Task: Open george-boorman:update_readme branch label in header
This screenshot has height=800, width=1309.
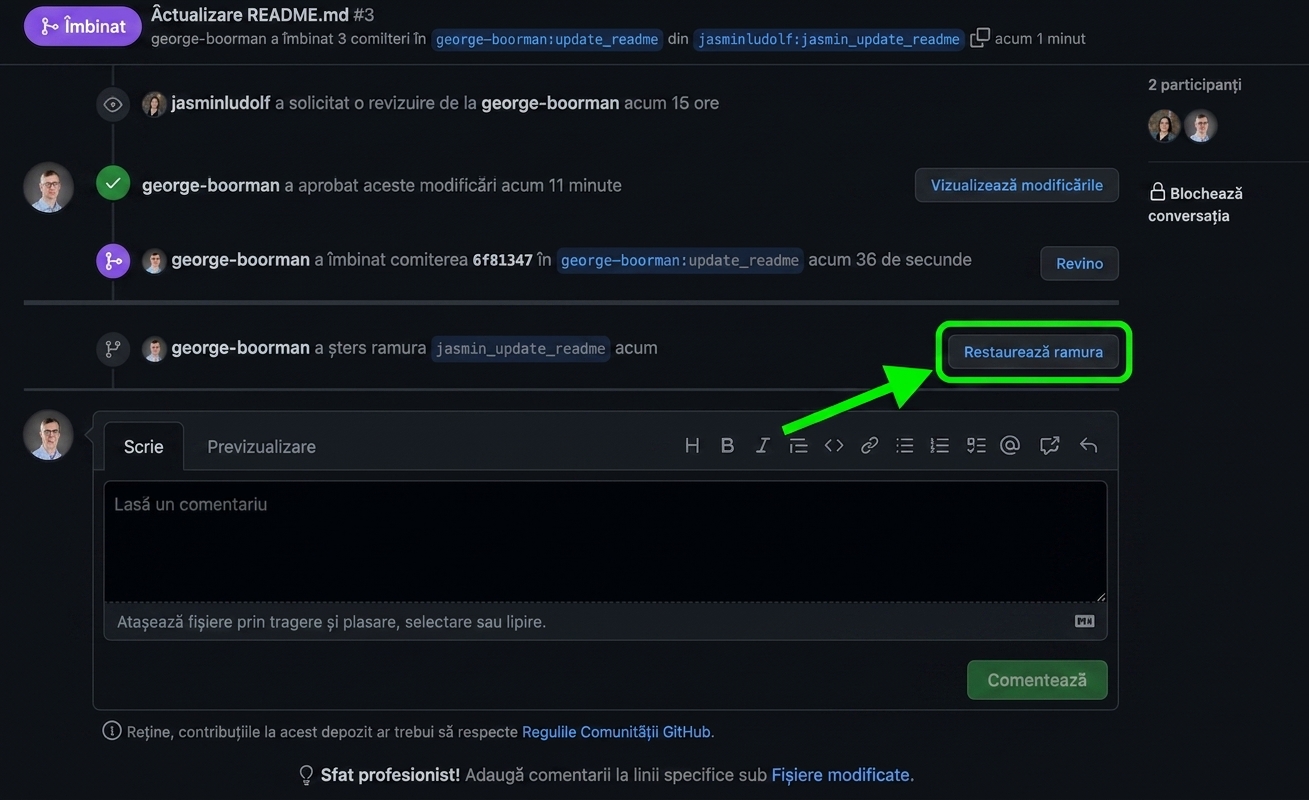Action: 547,39
